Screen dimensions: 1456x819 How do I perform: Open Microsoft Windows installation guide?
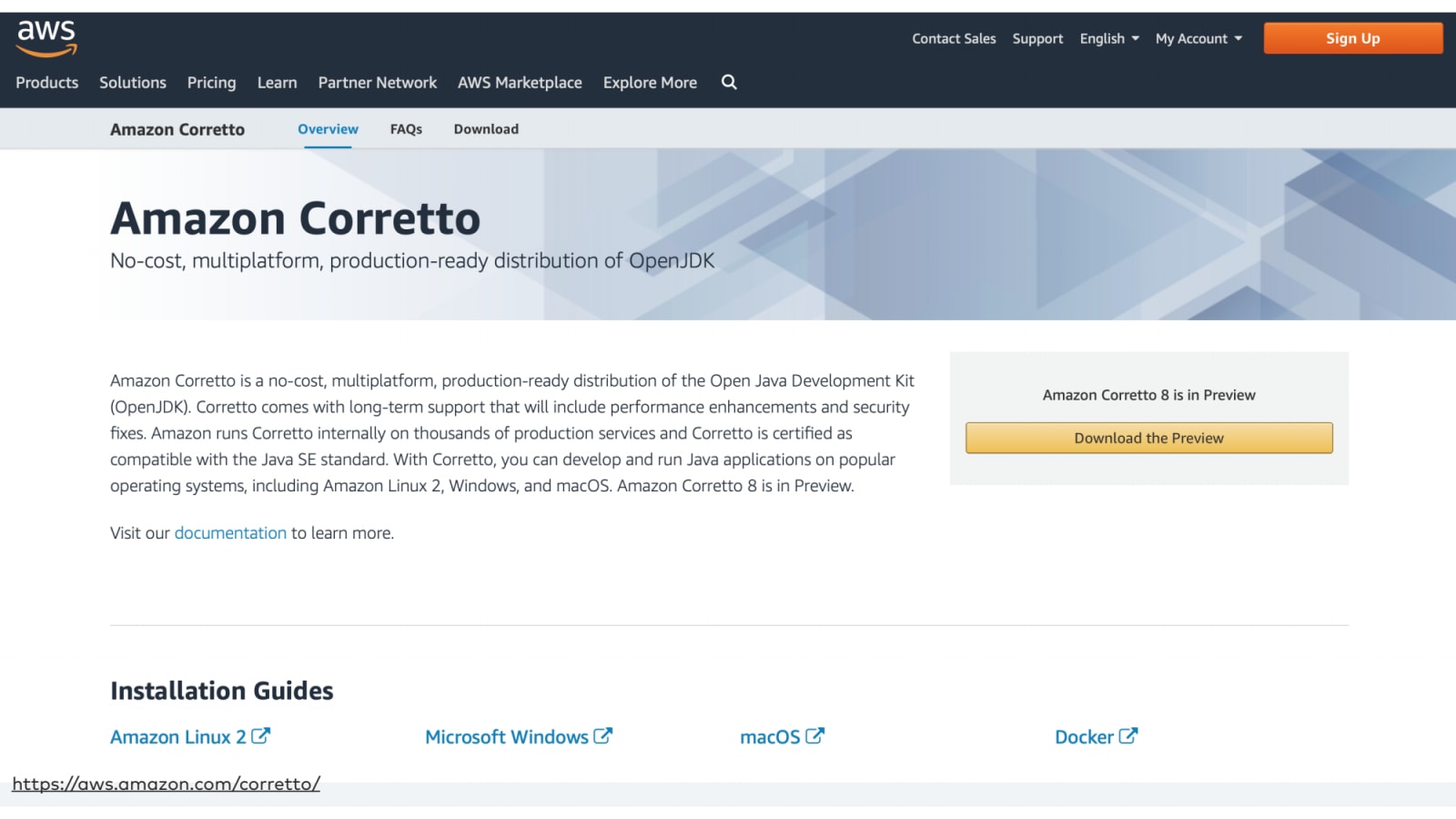507,737
